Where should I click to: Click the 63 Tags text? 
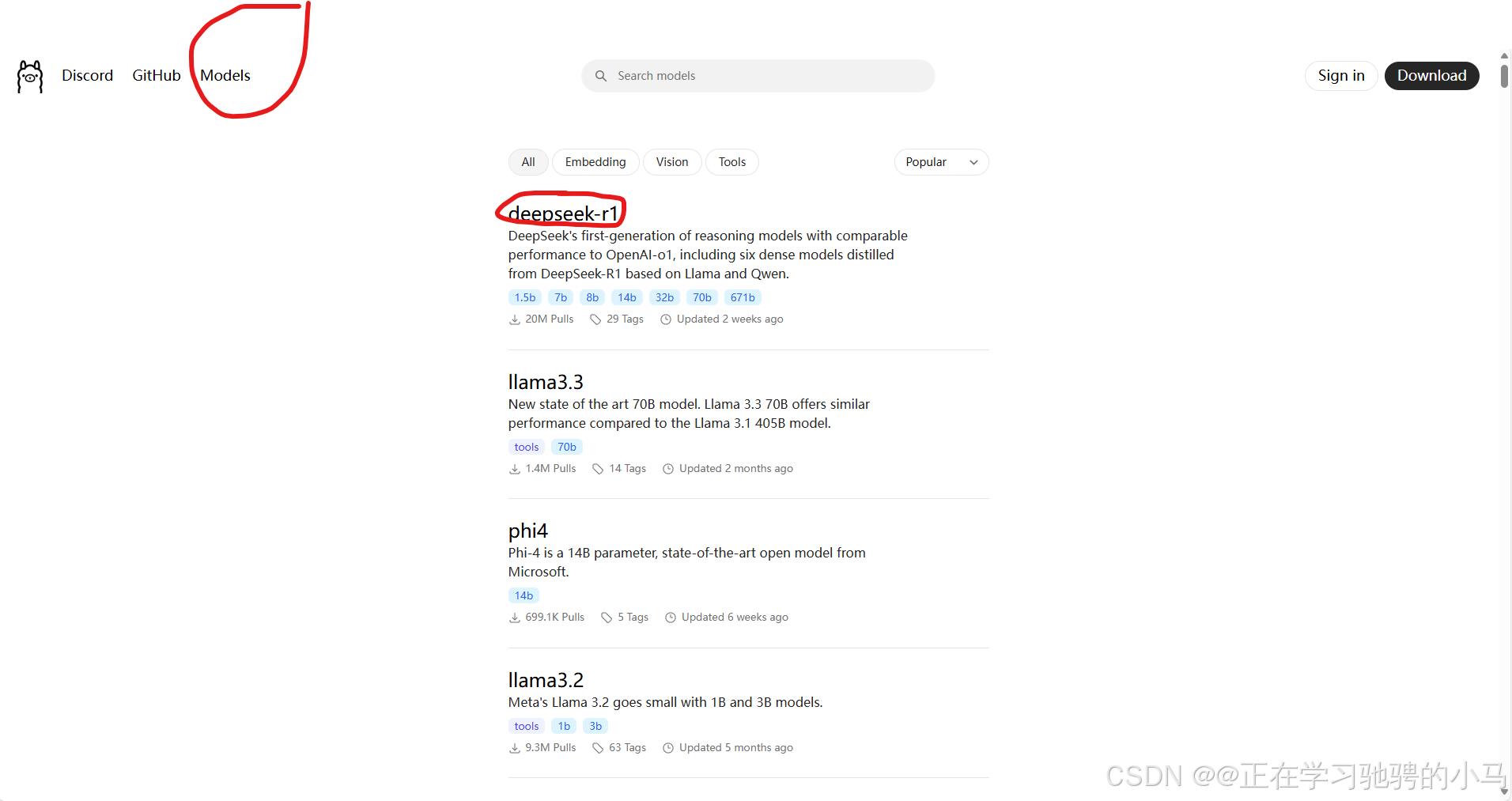pos(628,748)
